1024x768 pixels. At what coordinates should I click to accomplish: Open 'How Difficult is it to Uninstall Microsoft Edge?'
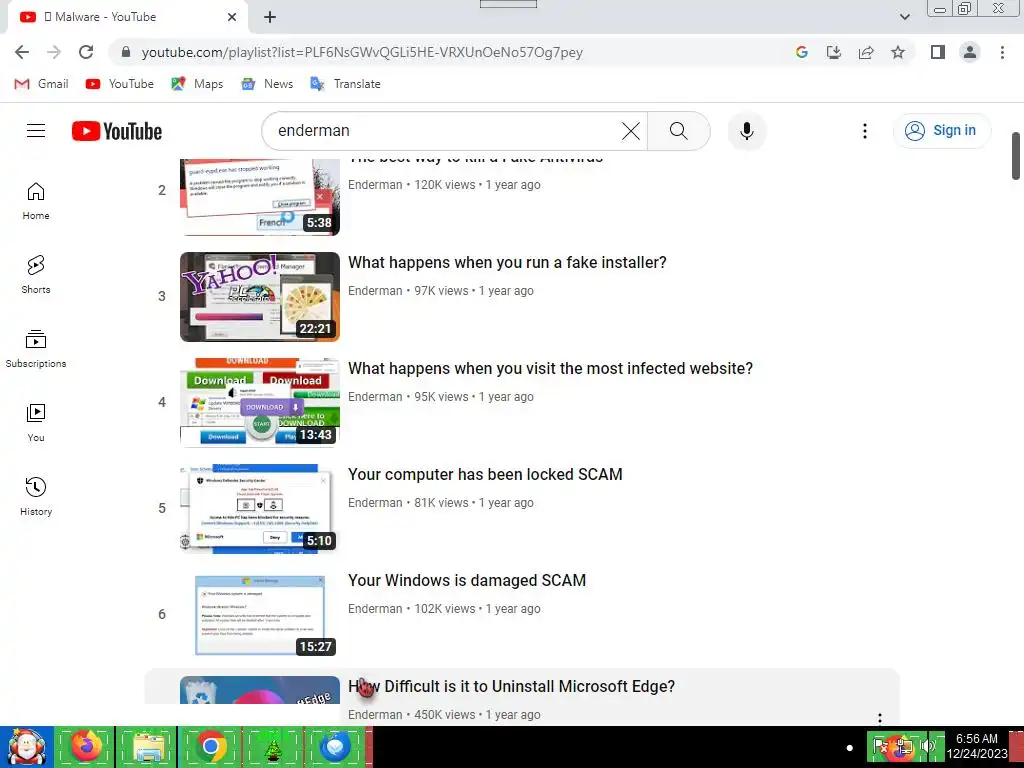[511, 686]
